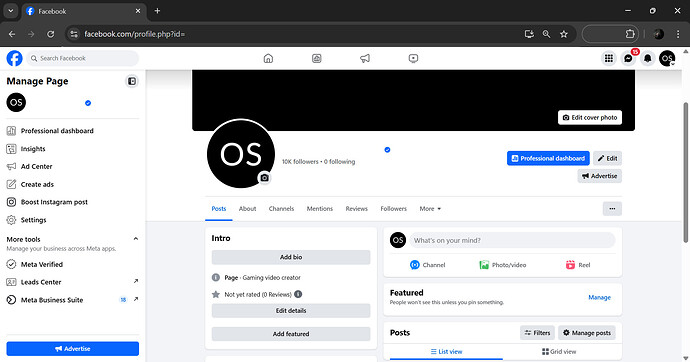The height and width of the screenshot is (362, 690).
Task: Click the What's on your mind field
Action: 512,240
